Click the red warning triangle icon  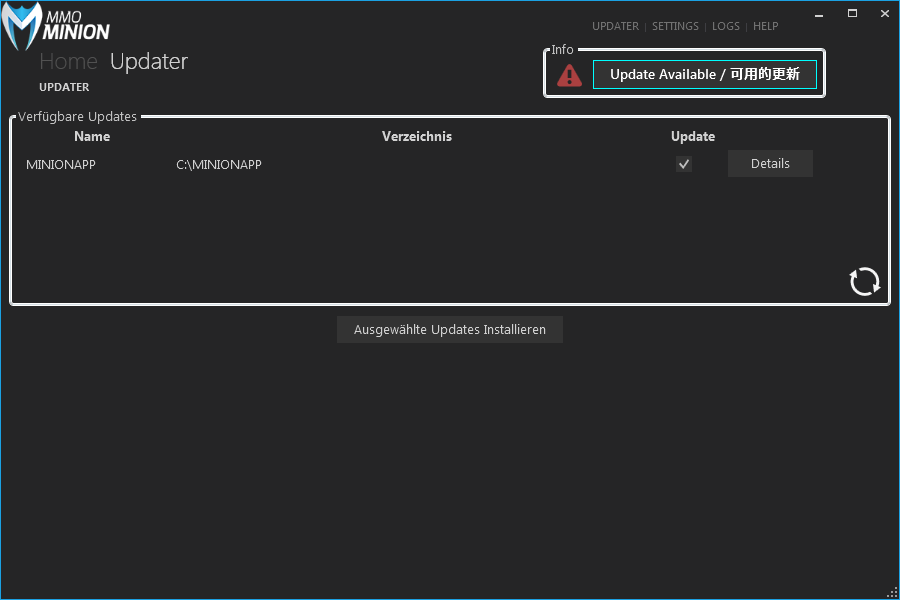[569, 75]
